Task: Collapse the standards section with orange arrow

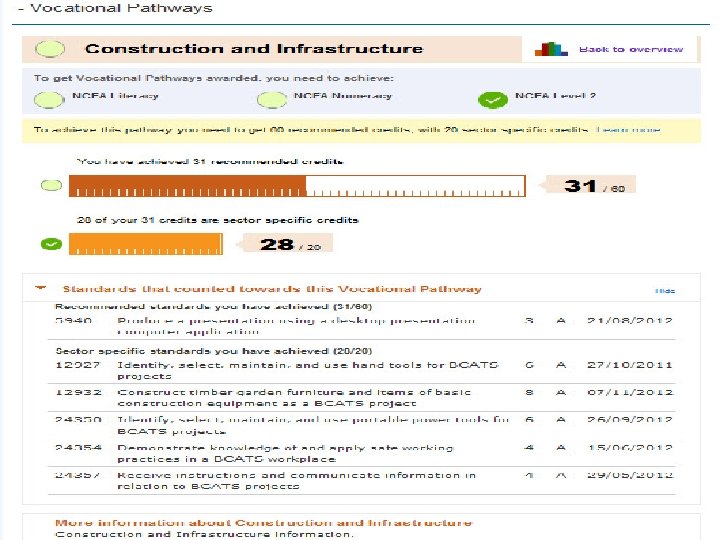Action: point(41,288)
